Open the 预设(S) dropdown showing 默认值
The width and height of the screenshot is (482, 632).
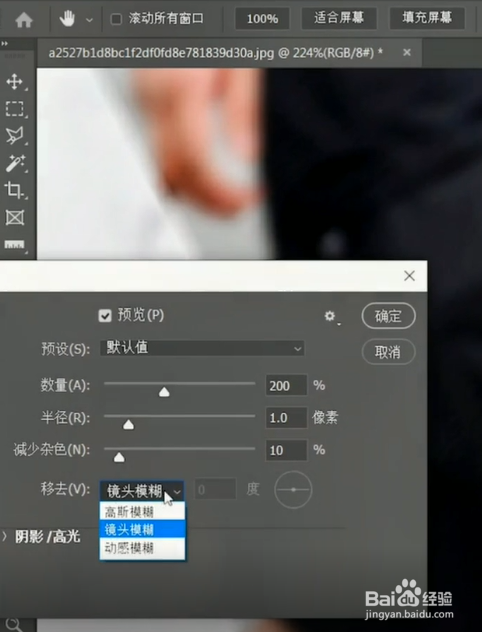pyautogui.click(x=202, y=348)
